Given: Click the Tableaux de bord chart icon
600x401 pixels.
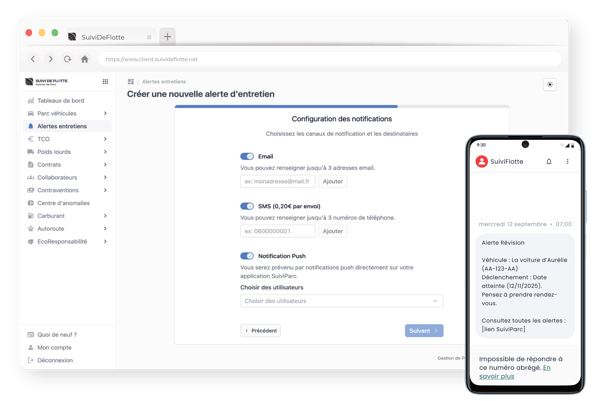Looking at the screenshot, I should pos(31,101).
